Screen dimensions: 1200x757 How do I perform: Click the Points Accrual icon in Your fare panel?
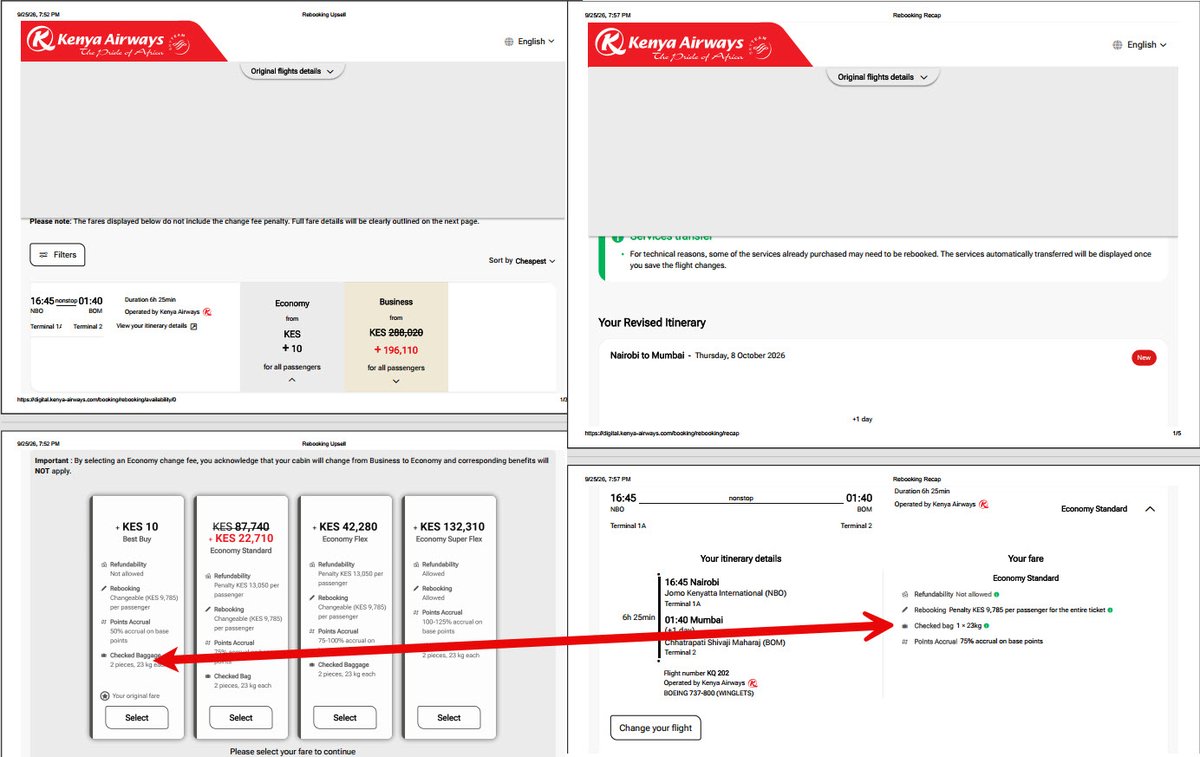[x=906, y=641]
